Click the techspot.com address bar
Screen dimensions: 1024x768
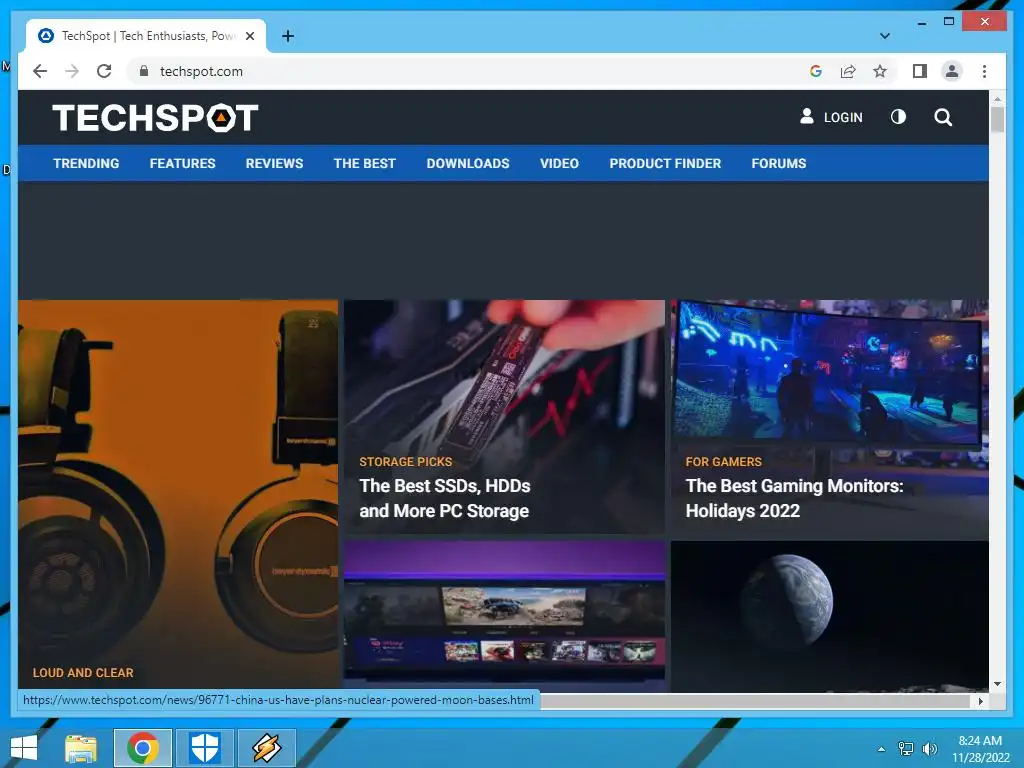pyautogui.click(x=470, y=71)
